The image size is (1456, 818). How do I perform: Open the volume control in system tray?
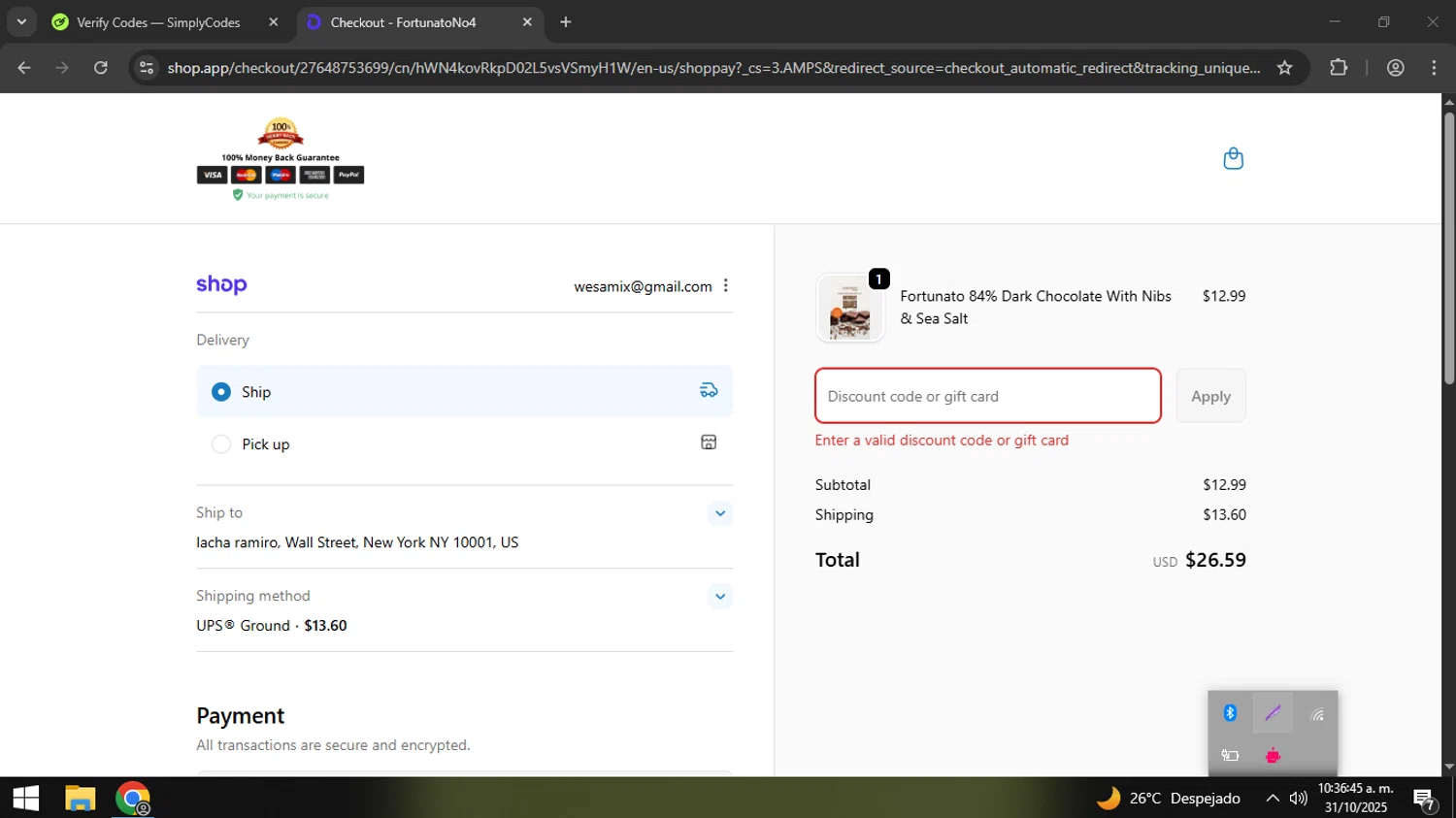pyautogui.click(x=1298, y=798)
